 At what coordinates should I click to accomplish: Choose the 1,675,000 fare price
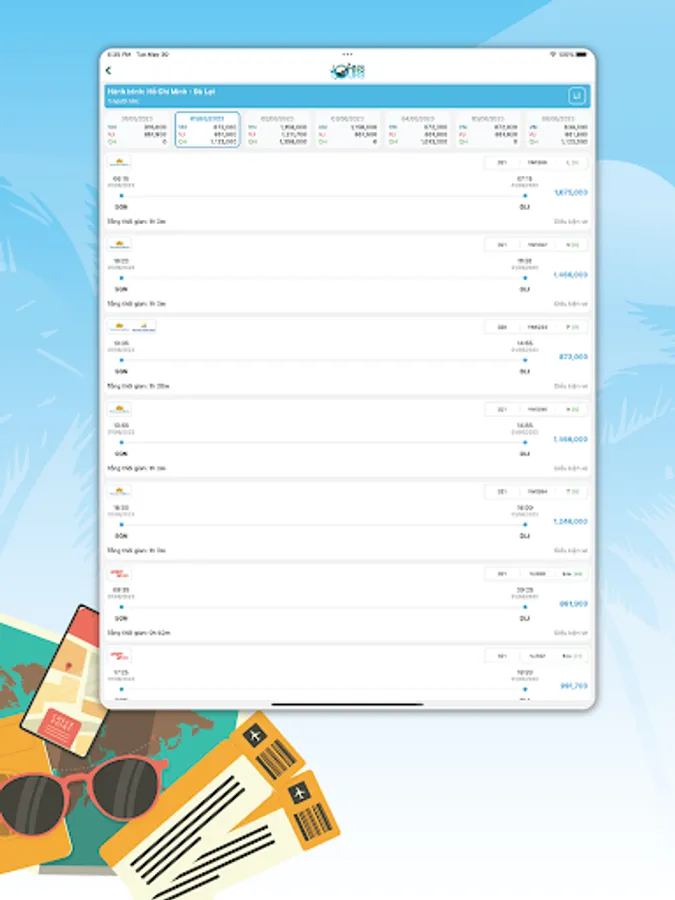[571, 193]
